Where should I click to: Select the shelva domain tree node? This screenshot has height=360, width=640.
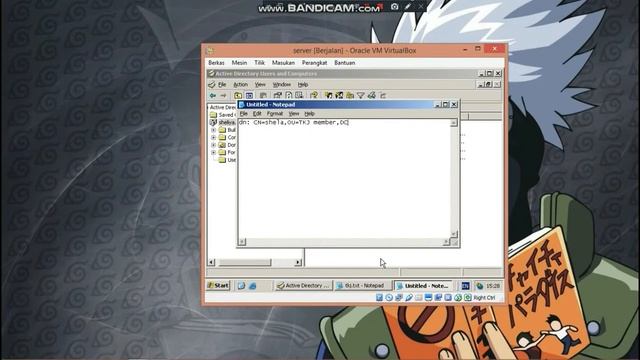coord(223,122)
